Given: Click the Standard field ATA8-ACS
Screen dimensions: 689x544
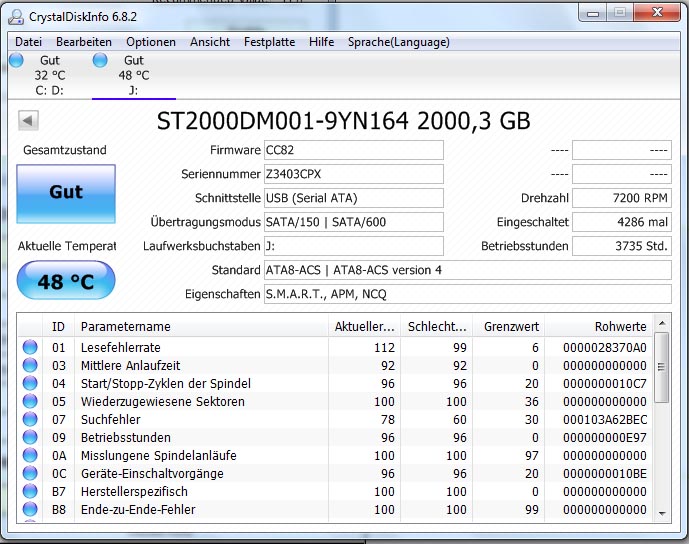Looking at the screenshot, I should [468, 270].
